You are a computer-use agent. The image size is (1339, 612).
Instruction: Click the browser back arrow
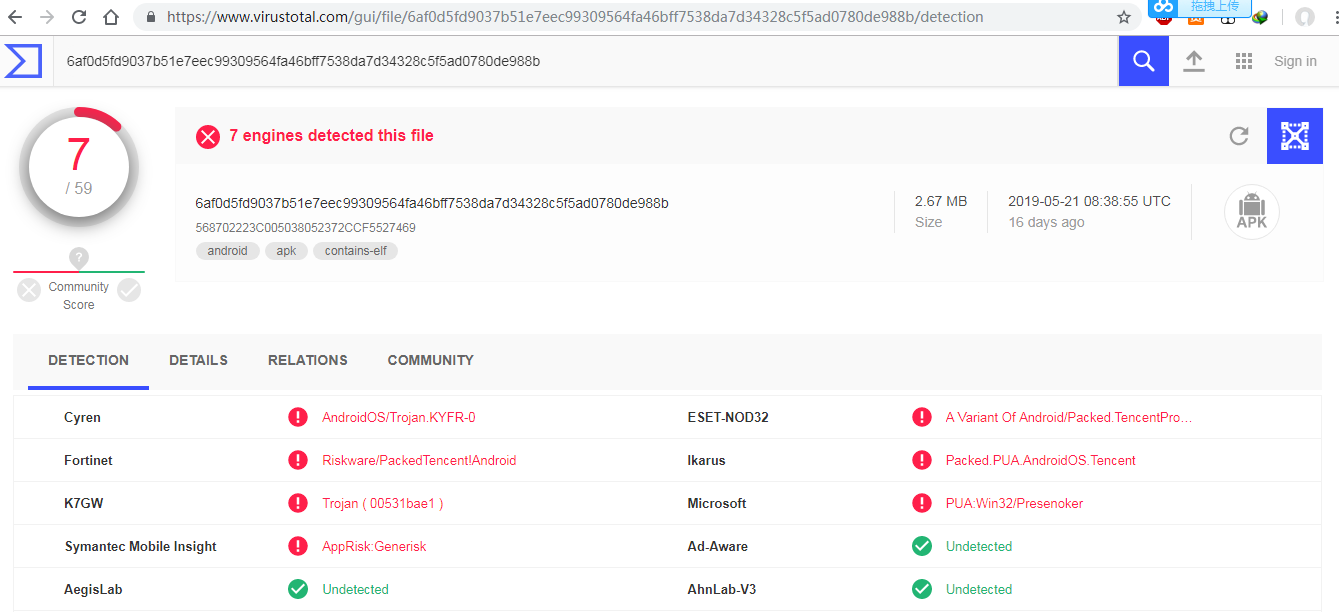pos(17,17)
